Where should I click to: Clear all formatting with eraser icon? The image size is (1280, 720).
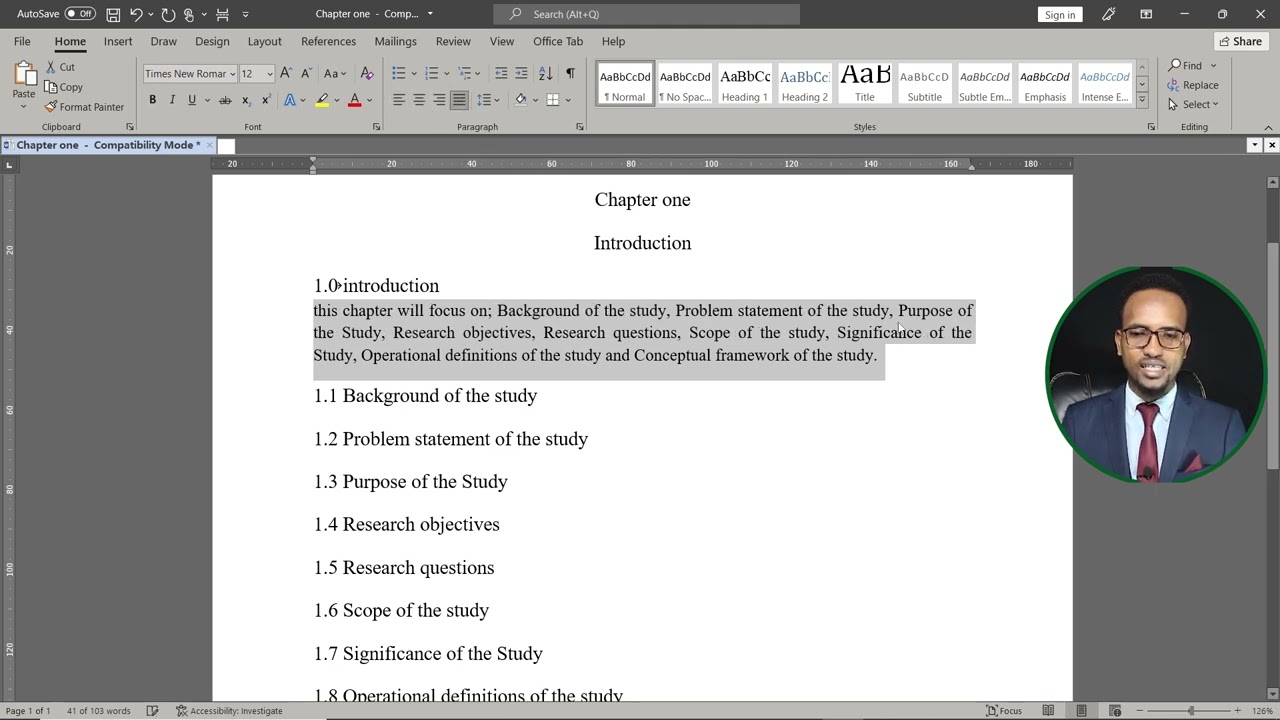click(x=367, y=73)
